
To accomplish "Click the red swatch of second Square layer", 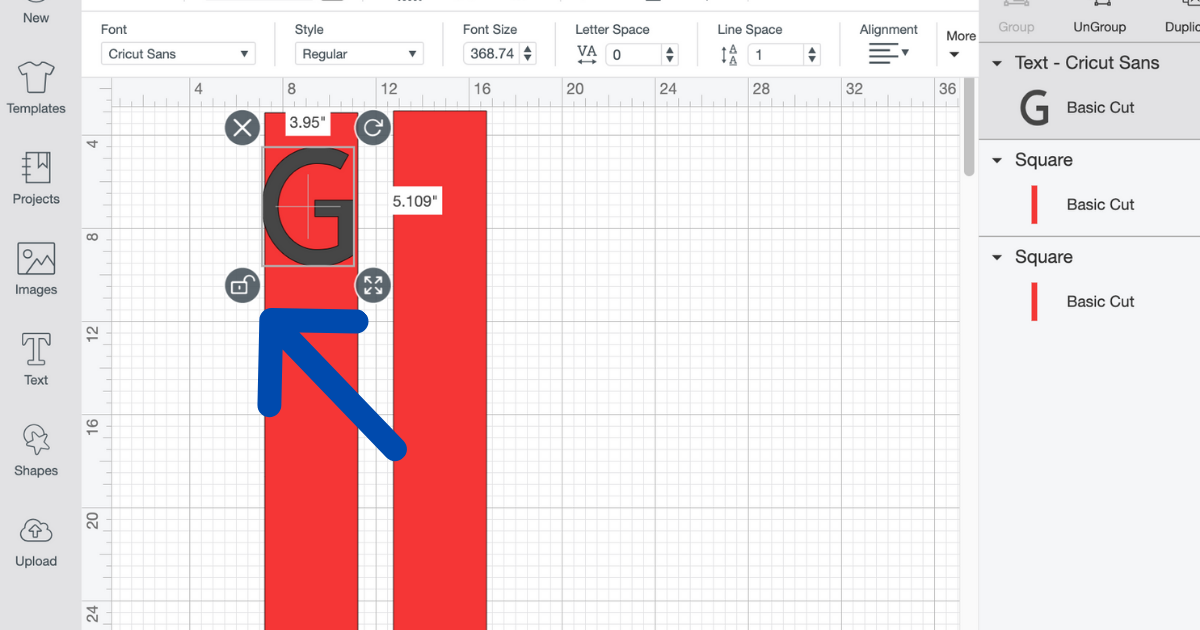I will [x=1034, y=301].
